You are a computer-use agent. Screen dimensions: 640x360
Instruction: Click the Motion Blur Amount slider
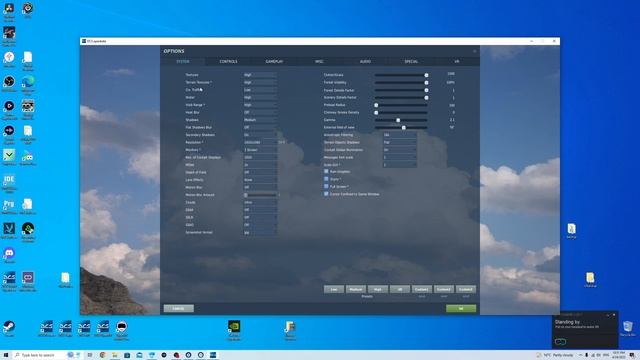coord(261,195)
